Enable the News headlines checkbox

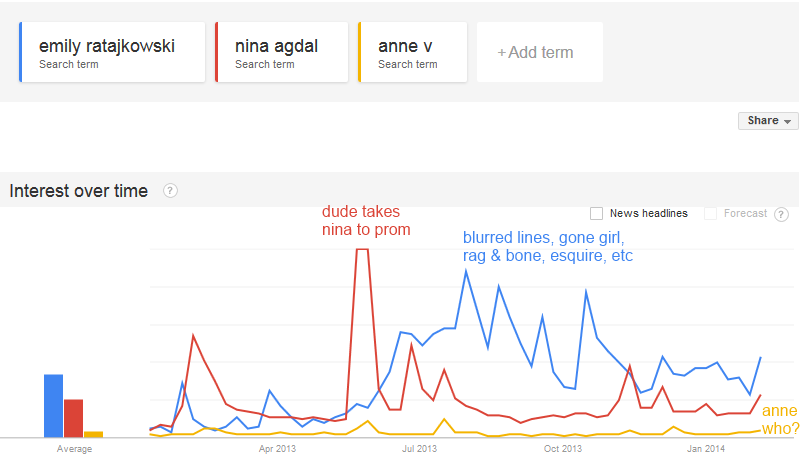tap(597, 213)
